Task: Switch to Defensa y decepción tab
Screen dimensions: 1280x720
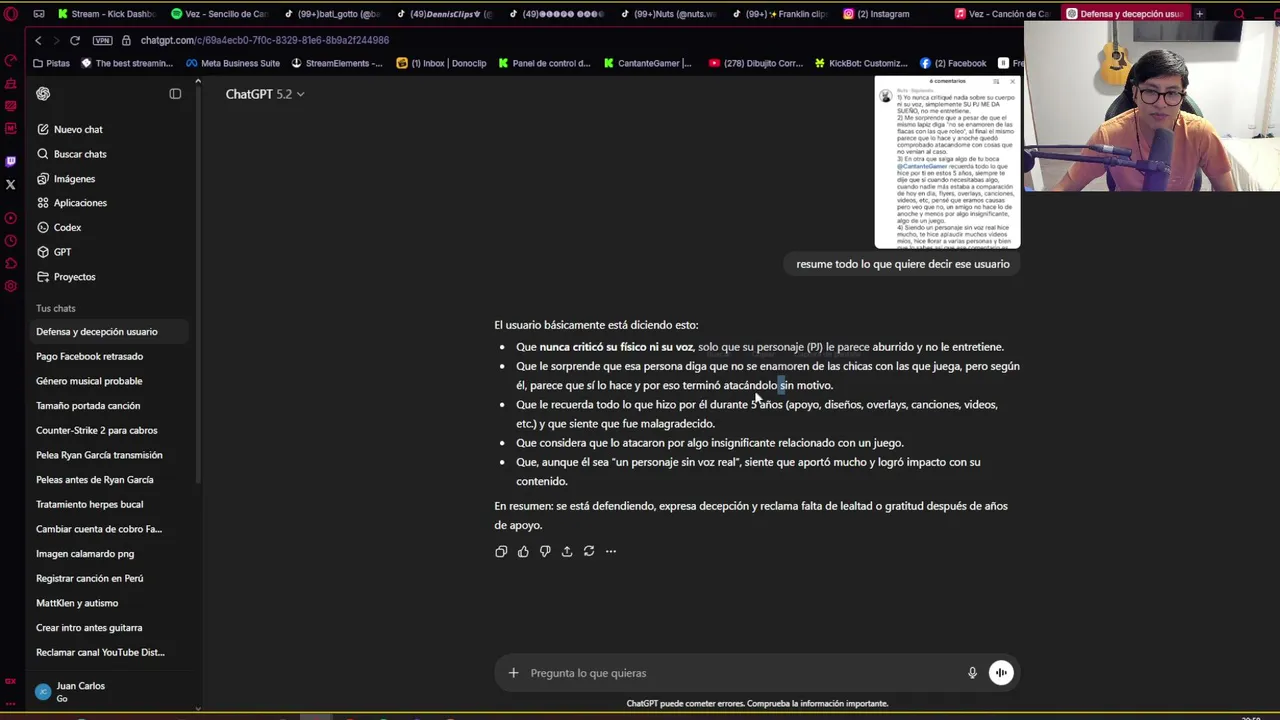Action: tap(1122, 14)
